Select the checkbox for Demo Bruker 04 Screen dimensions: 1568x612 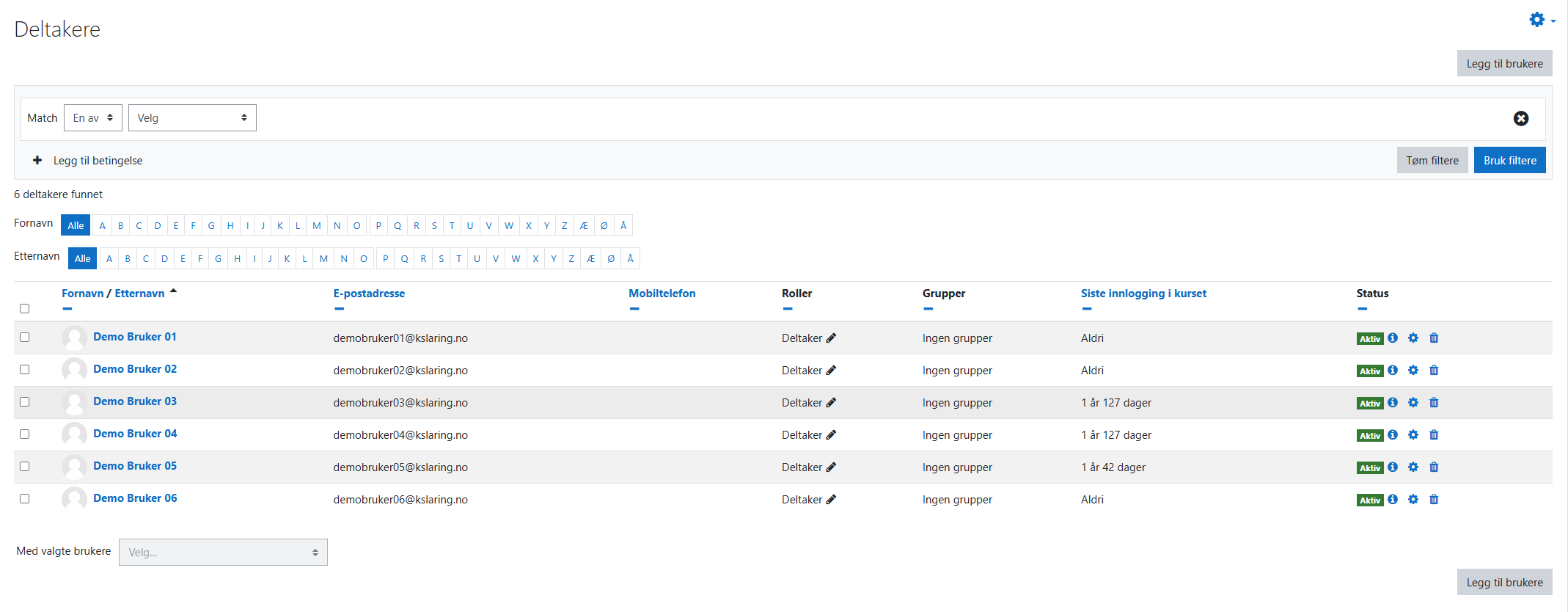pos(25,434)
